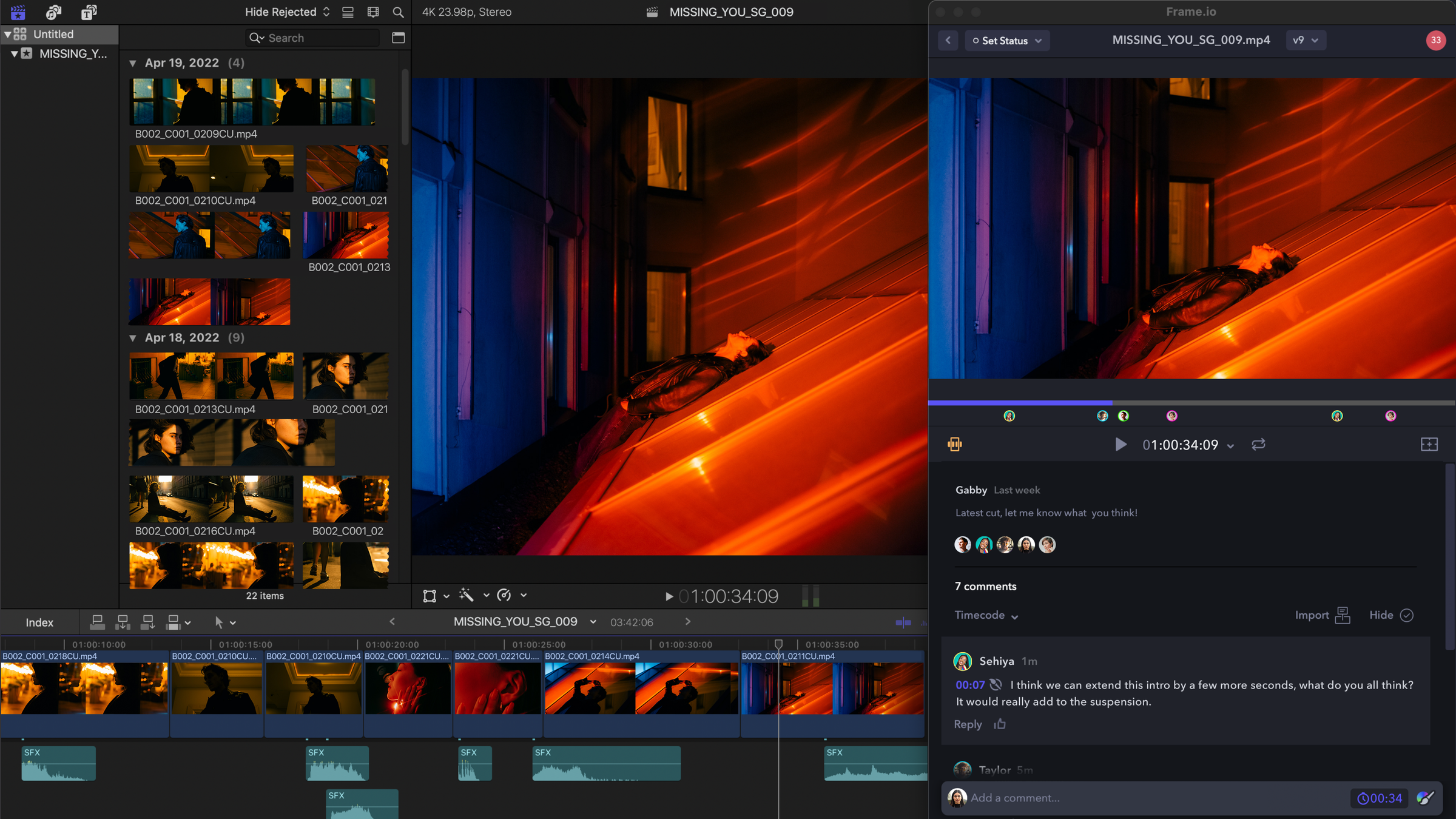This screenshot has width=1456, height=819.
Task: Open the Titles and Generators sidebar
Action: 89,12
